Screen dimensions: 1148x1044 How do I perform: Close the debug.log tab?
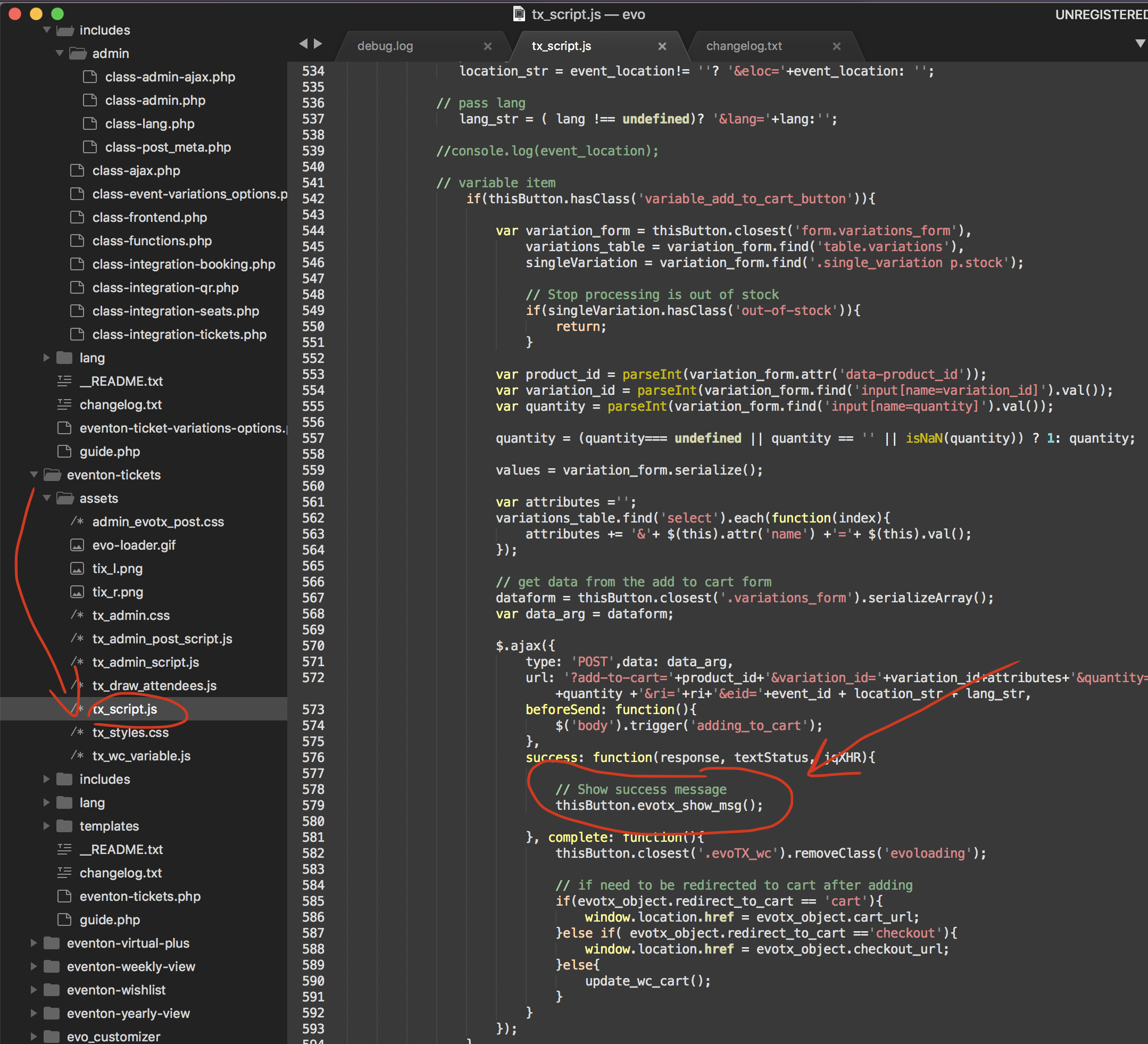point(487,46)
